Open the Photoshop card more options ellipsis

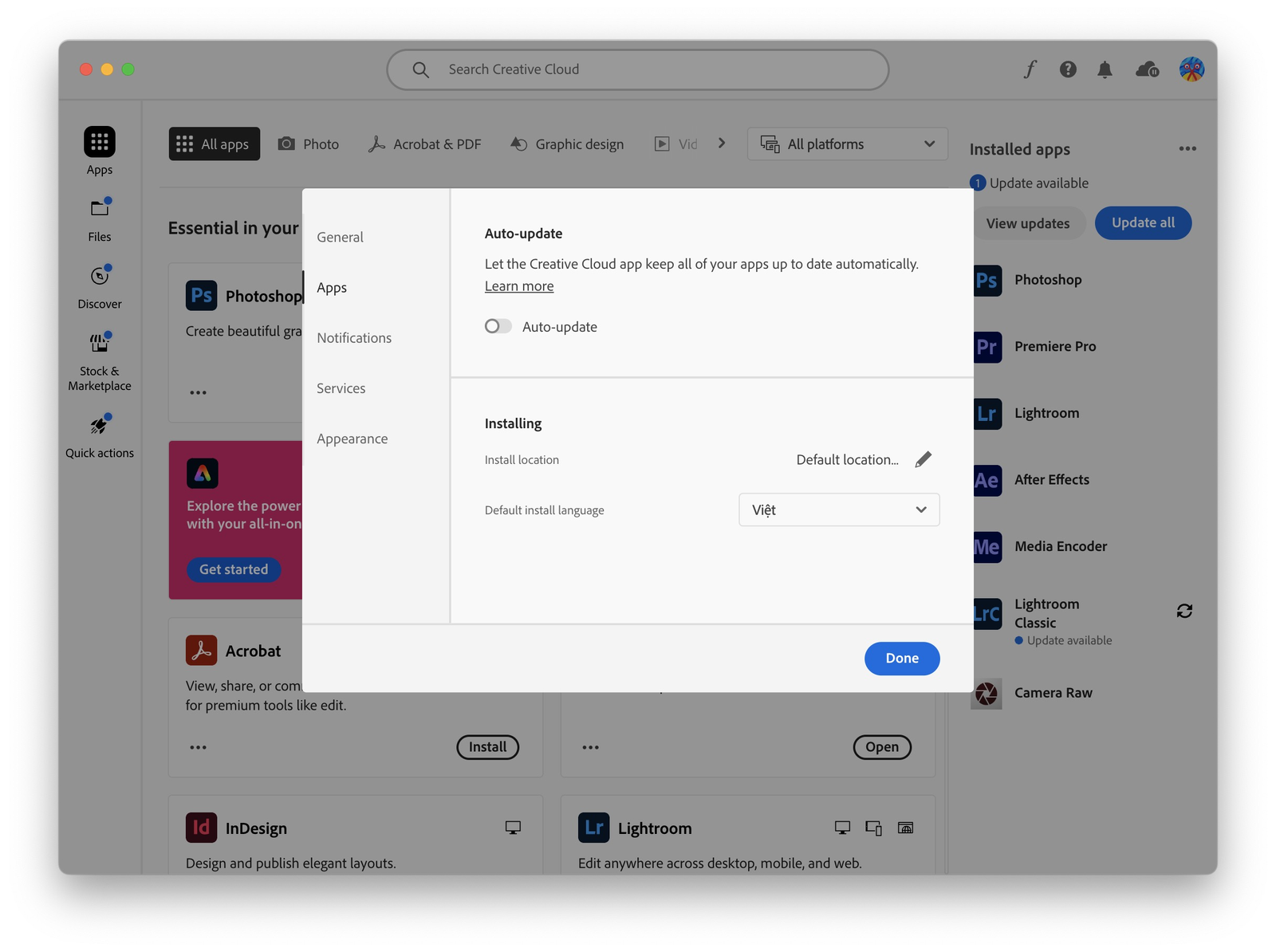(198, 392)
